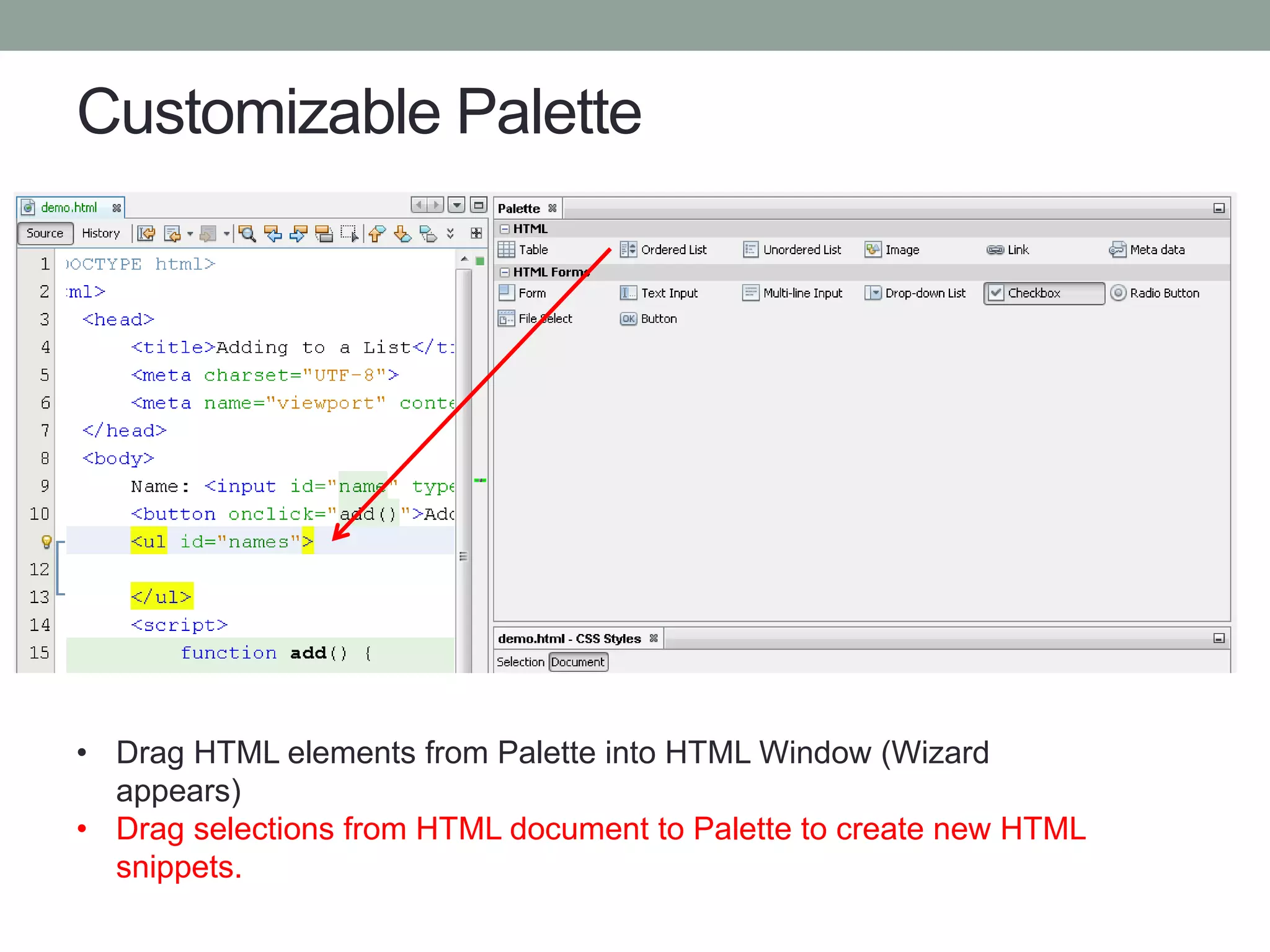Click the greyed Forward navigation icon

[208, 234]
